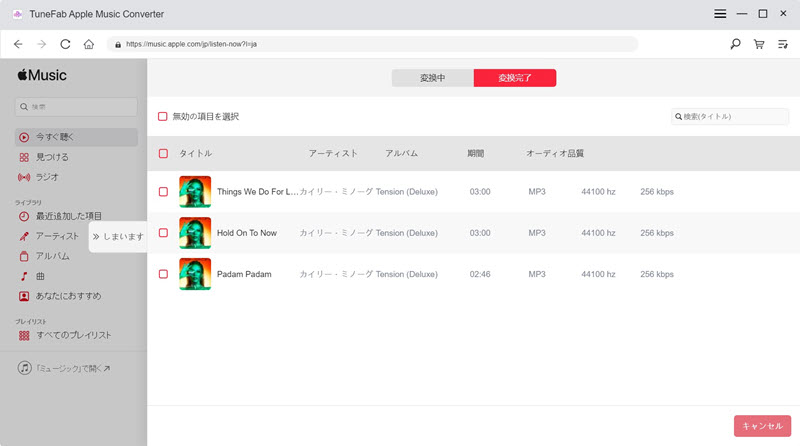The image size is (800, 446).
Task: Open アルバム library item
Action: (44, 256)
